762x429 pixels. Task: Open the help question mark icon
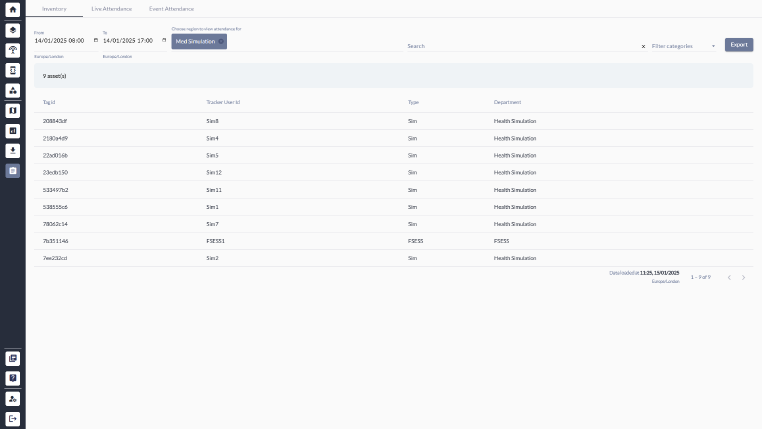point(13,378)
